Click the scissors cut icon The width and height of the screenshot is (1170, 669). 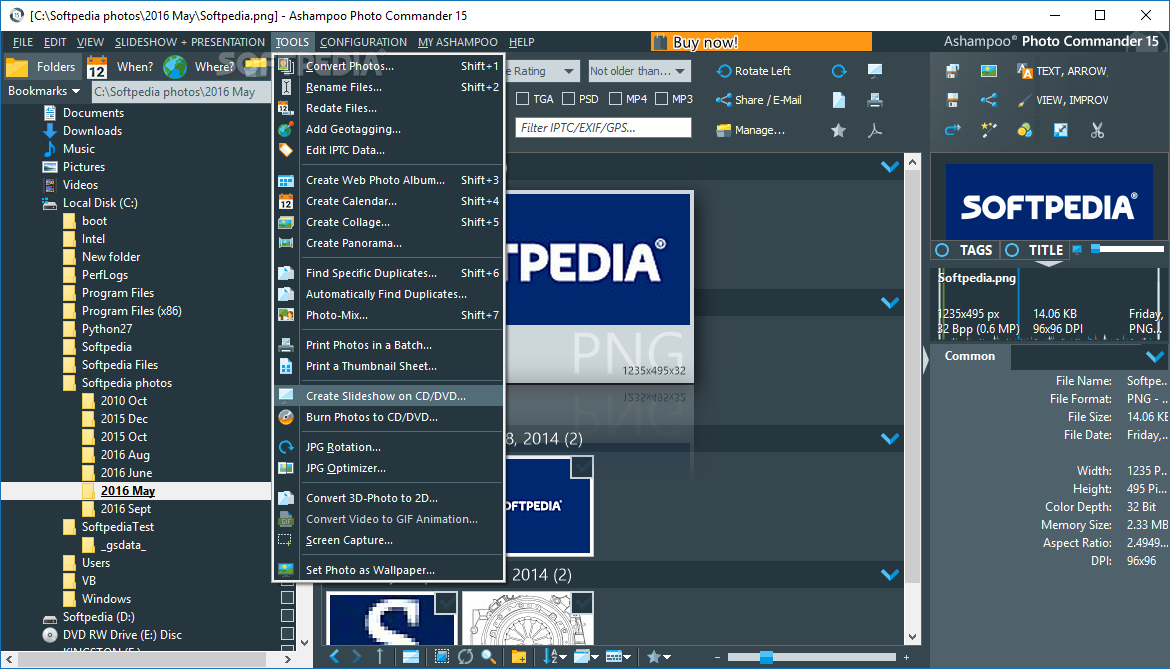coord(1097,131)
